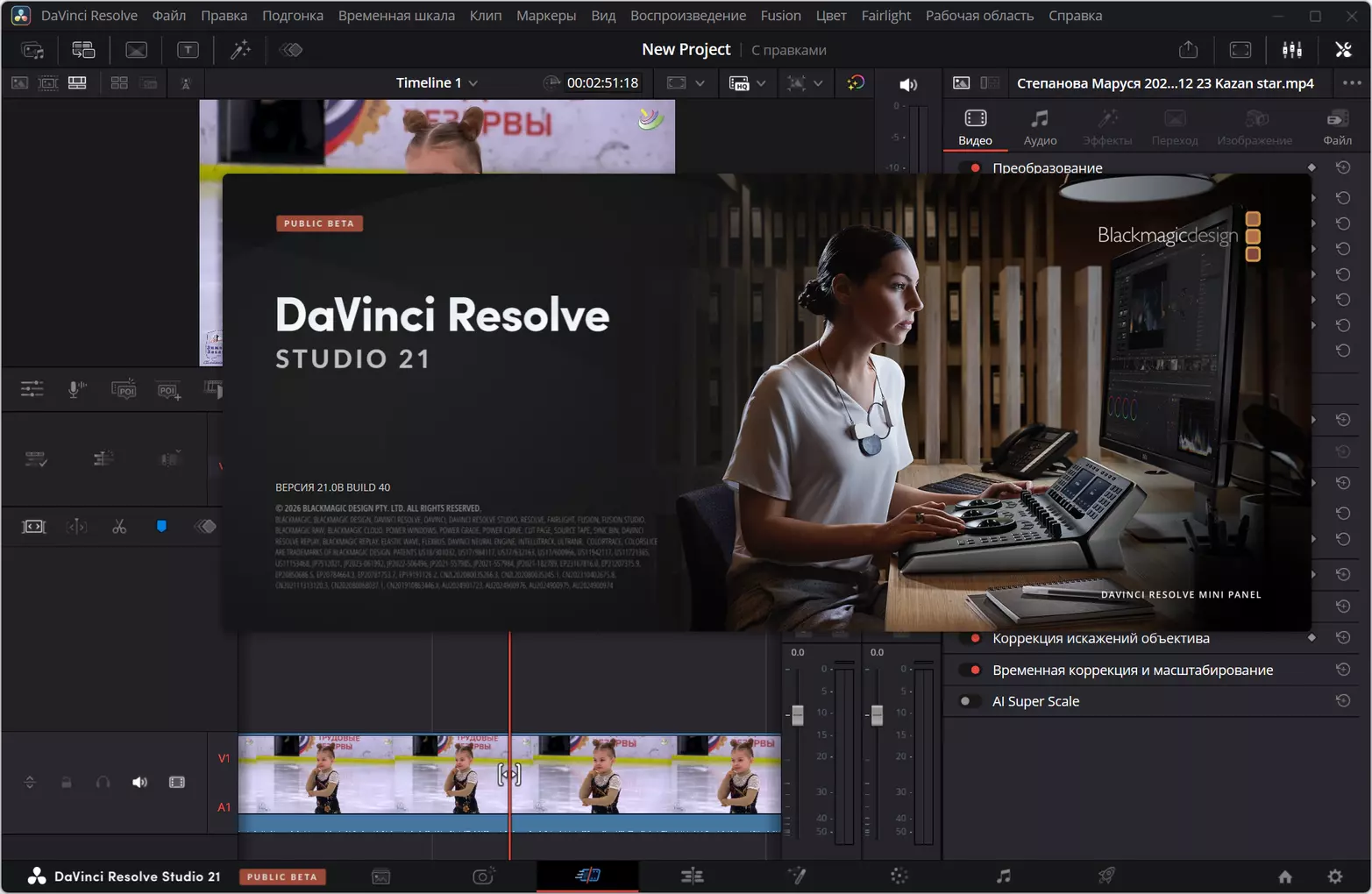Click the PUBLIC BETA badge in bottom bar
Viewport: 1372px width, 894px height.
282,876
